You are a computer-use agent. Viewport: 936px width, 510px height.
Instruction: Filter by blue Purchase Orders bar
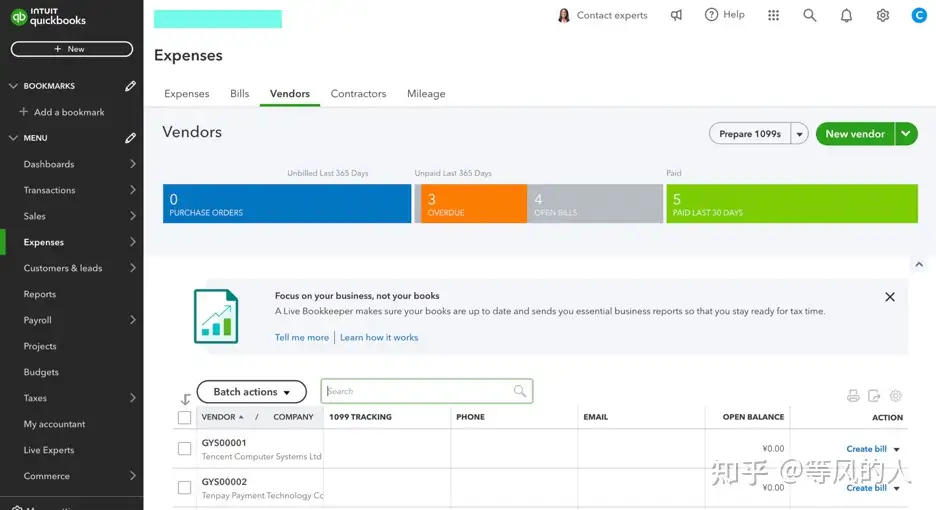coord(287,204)
